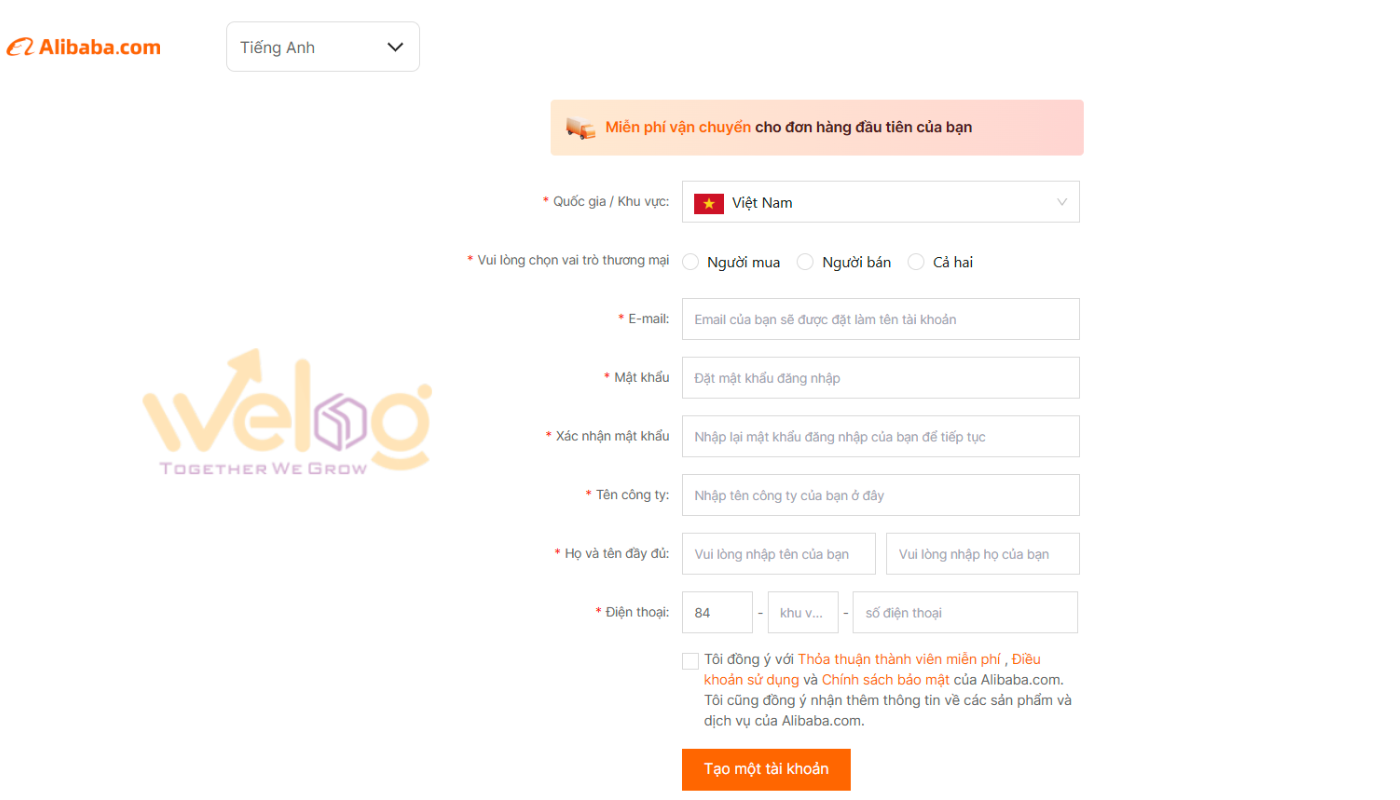Click the Tên công ty input field

(881, 495)
